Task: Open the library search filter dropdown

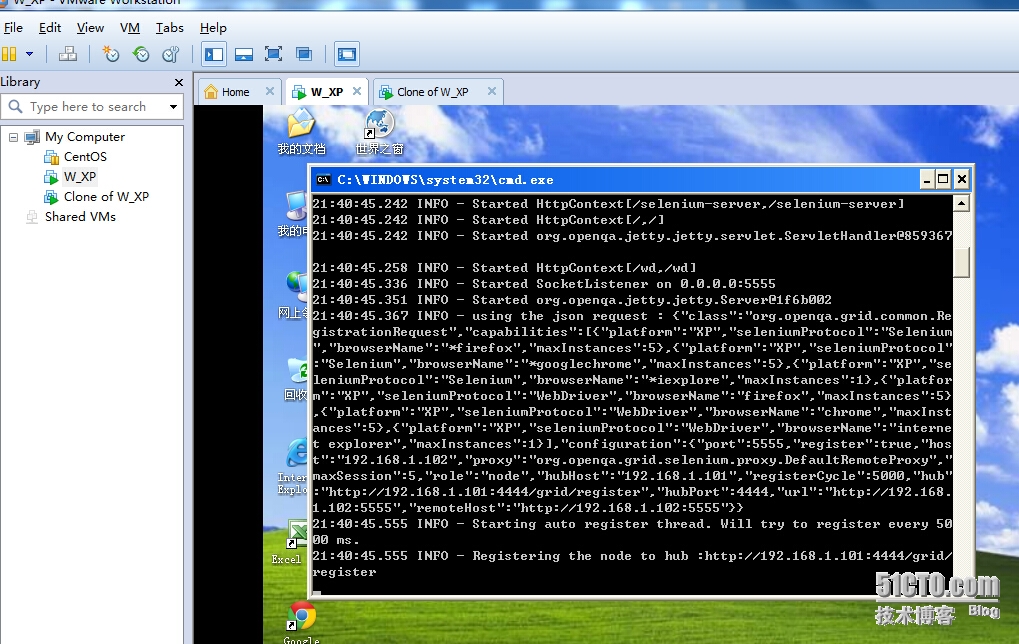Action: coord(174,107)
